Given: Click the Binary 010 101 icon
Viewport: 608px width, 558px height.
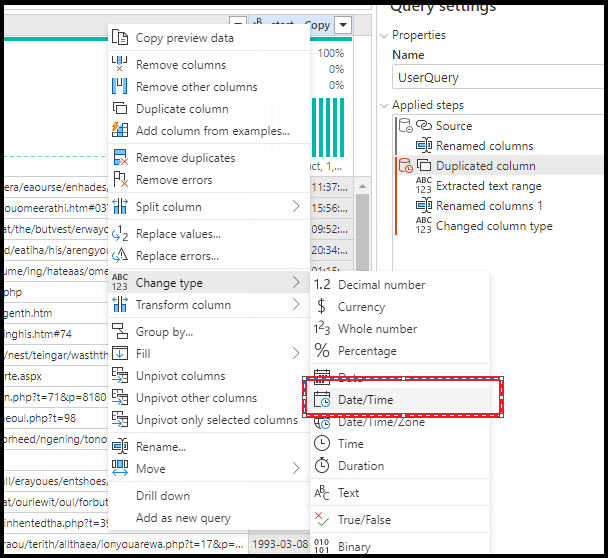Looking at the screenshot, I should click(322, 546).
